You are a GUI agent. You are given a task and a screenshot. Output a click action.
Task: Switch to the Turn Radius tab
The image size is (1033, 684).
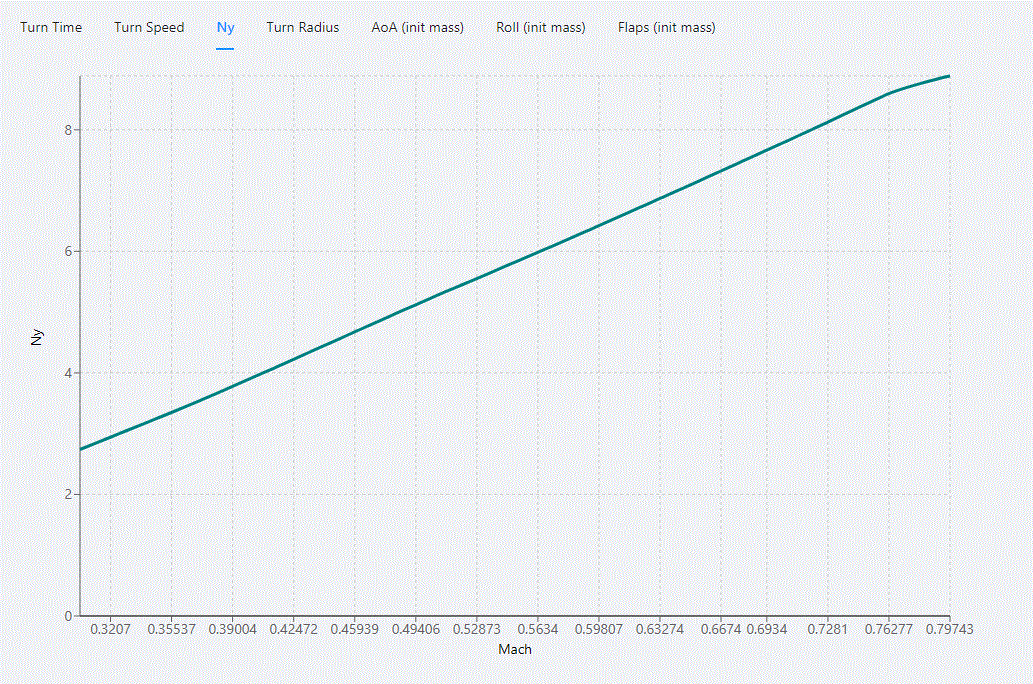(x=302, y=28)
